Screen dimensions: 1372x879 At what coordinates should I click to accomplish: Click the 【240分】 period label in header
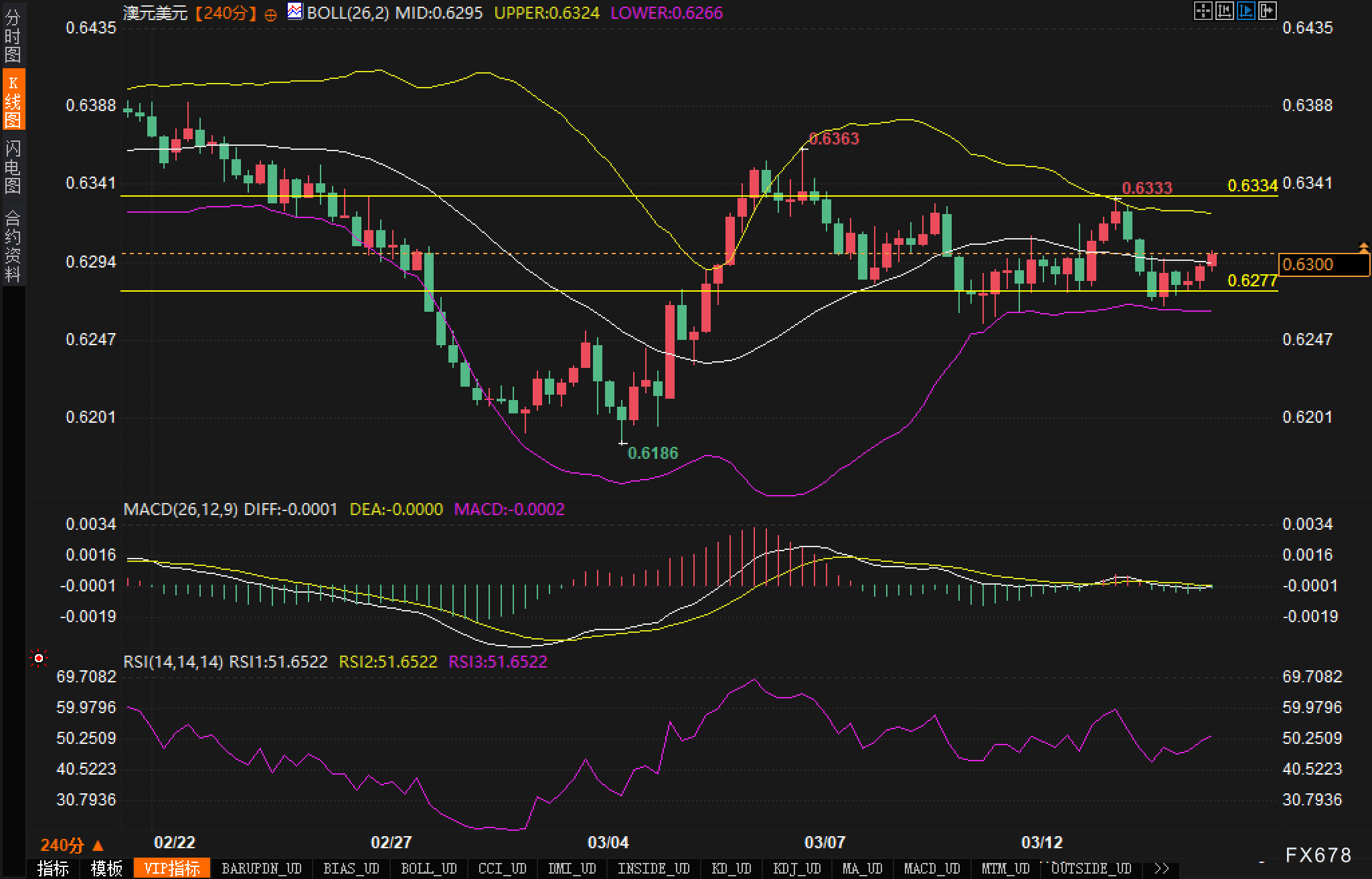tap(226, 13)
